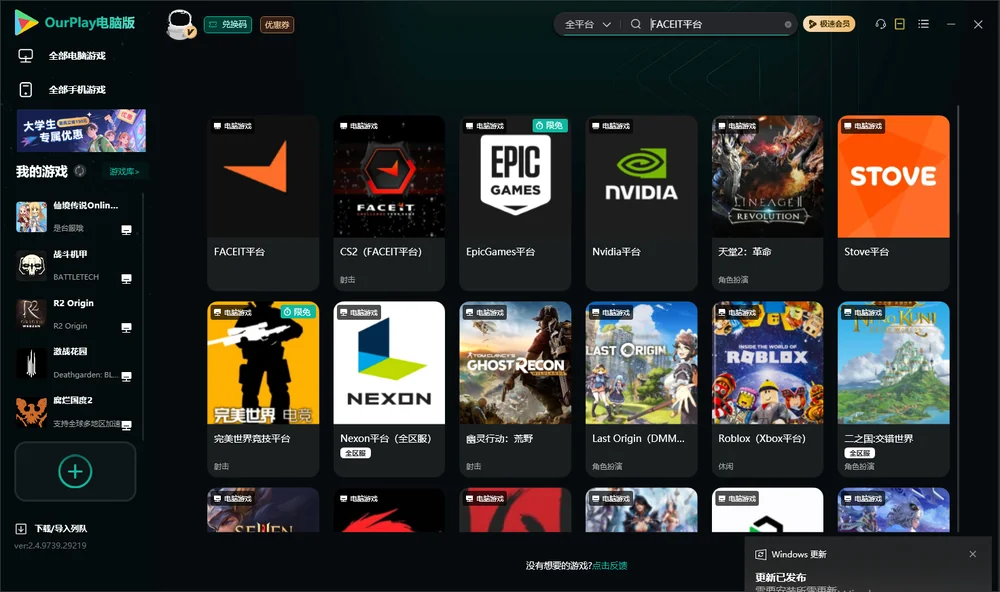Viewport: 1000px width, 592px height.
Task: Open the Windows 更新 notification title
Action: (798, 554)
